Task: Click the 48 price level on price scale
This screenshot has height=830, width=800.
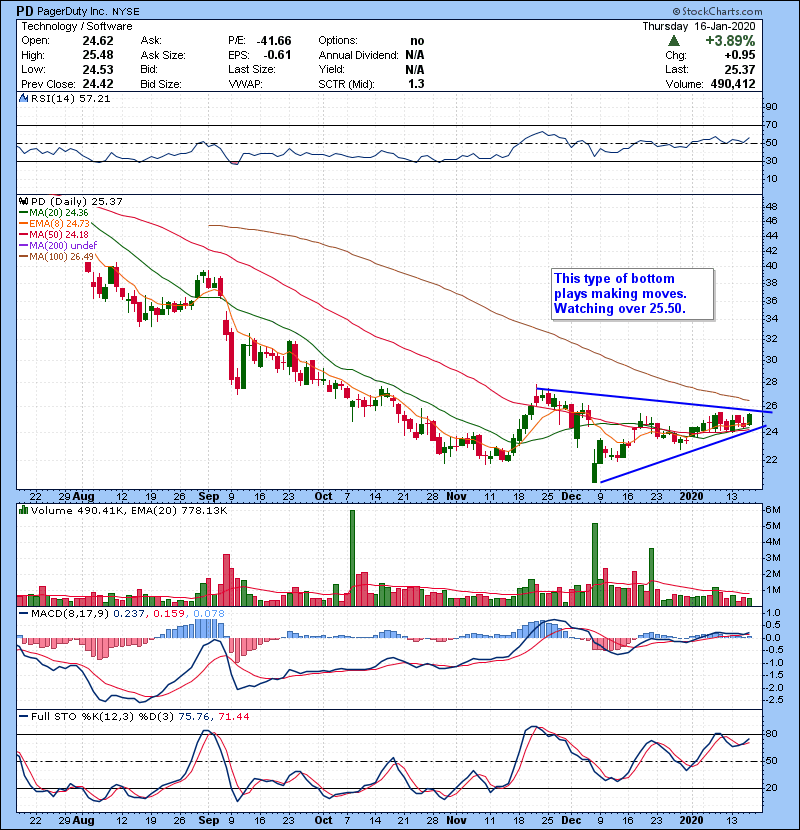Action: 771,206
